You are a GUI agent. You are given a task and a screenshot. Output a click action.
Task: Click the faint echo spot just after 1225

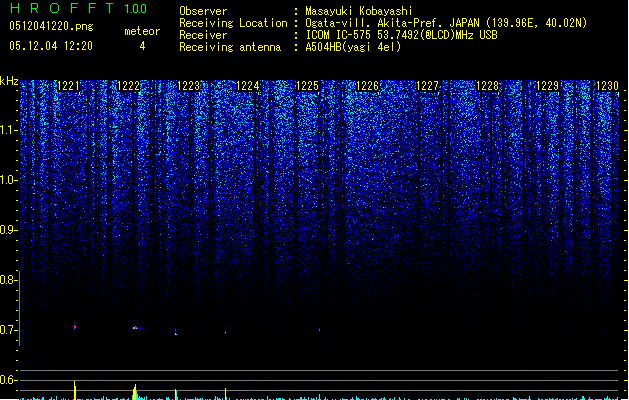click(319, 330)
